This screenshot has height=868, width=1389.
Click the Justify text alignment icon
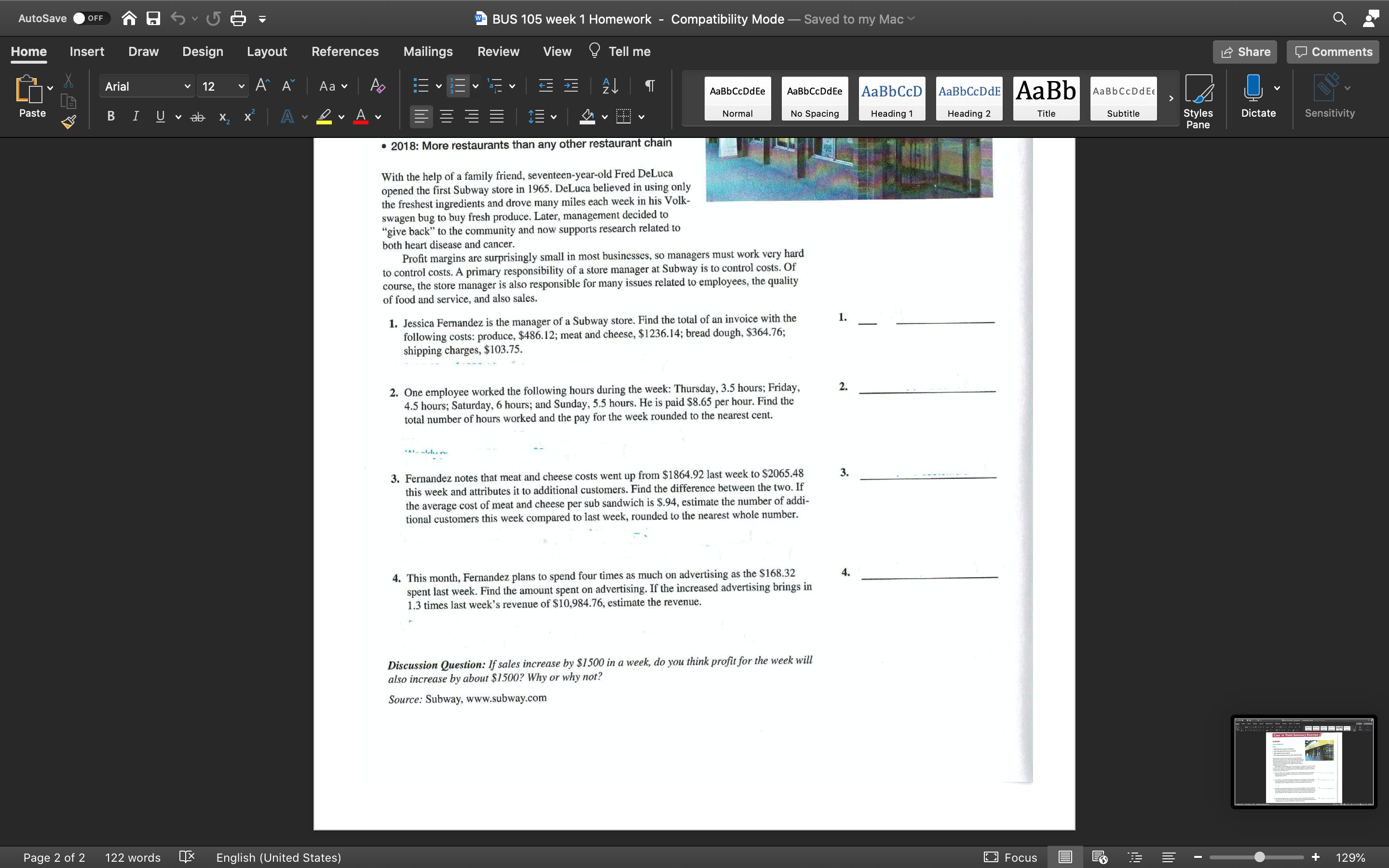tap(496, 117)
